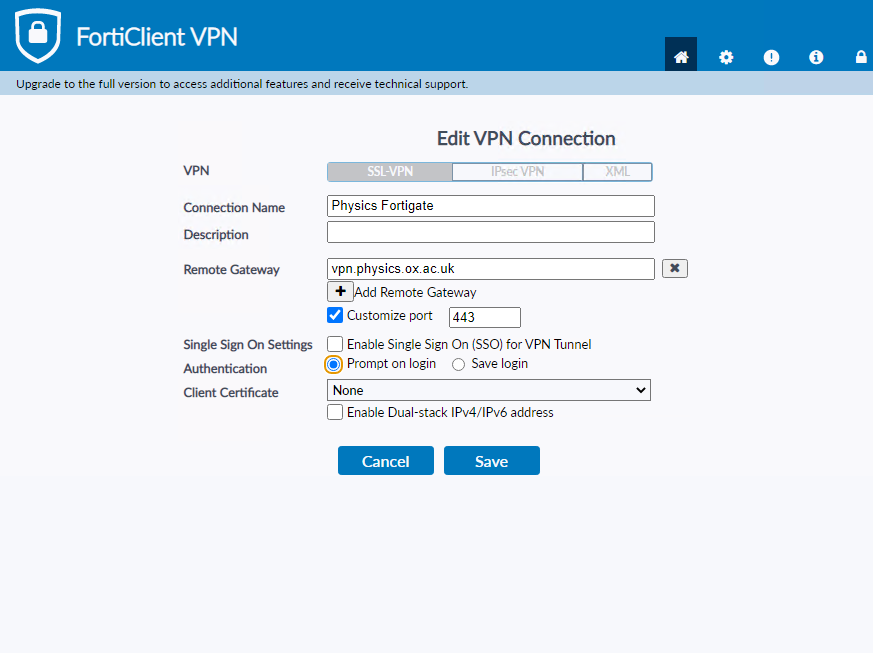Select the Save login radio option

pyautogui.click(x=459, y=364)
